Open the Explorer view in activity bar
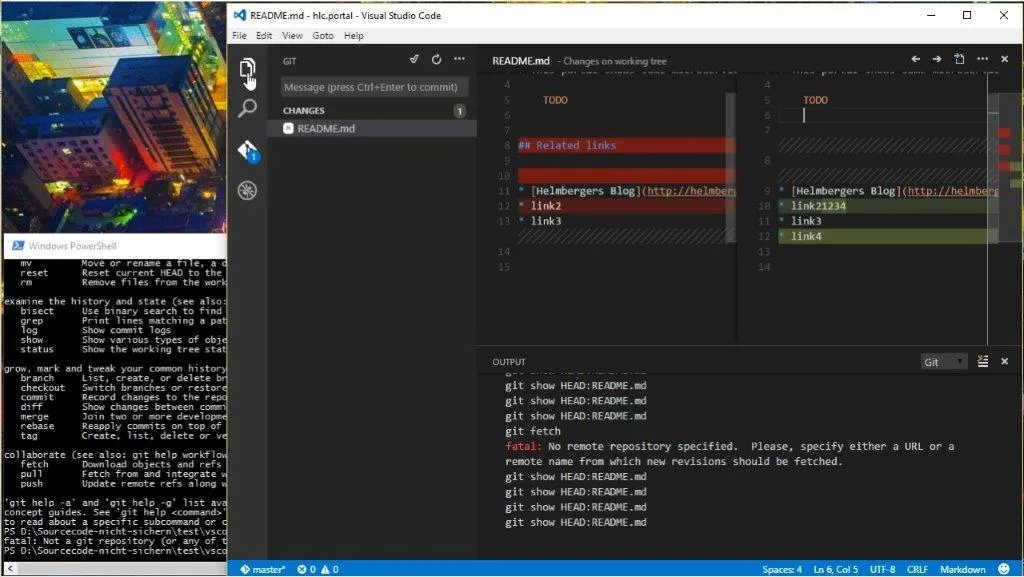 [x=247, y=69]
